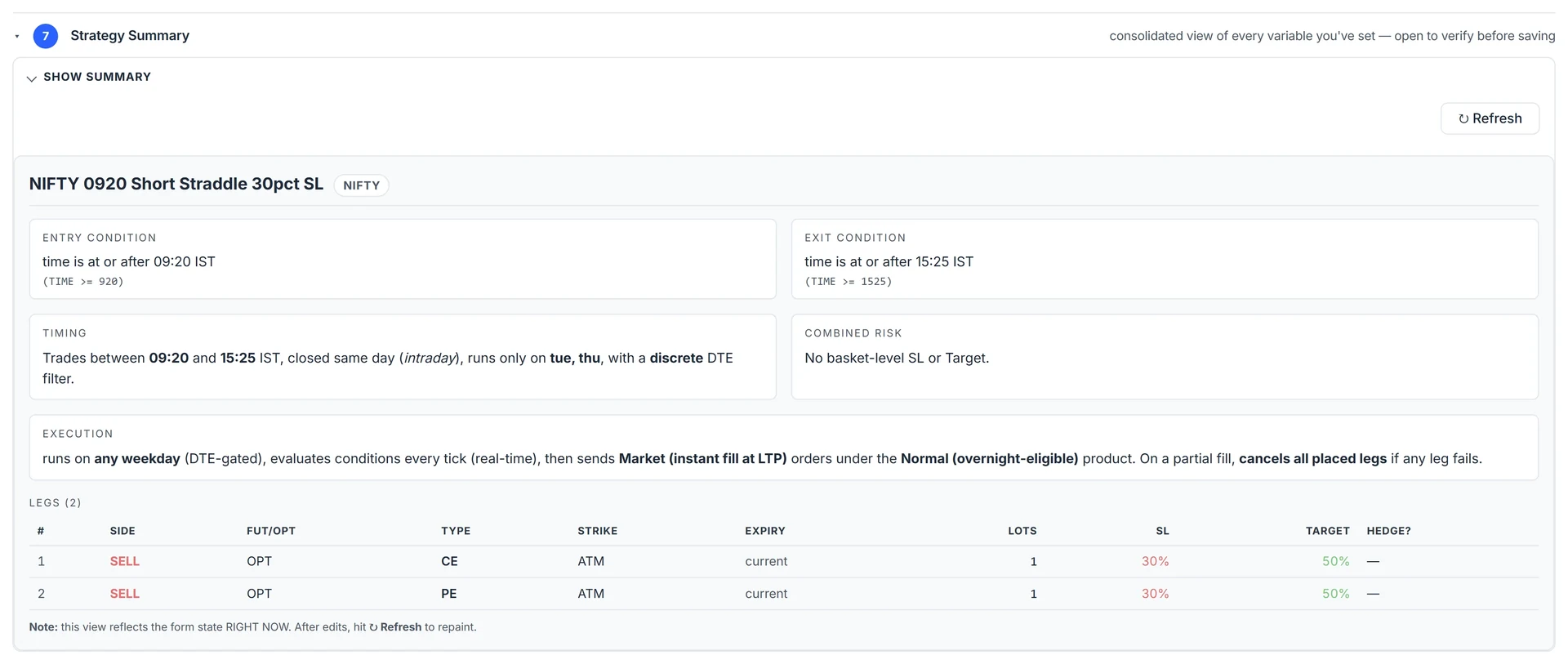Viewport: 1568px width, 664px height.
Task: Click SELL in leg 2 row
Action: coord(125,594)
